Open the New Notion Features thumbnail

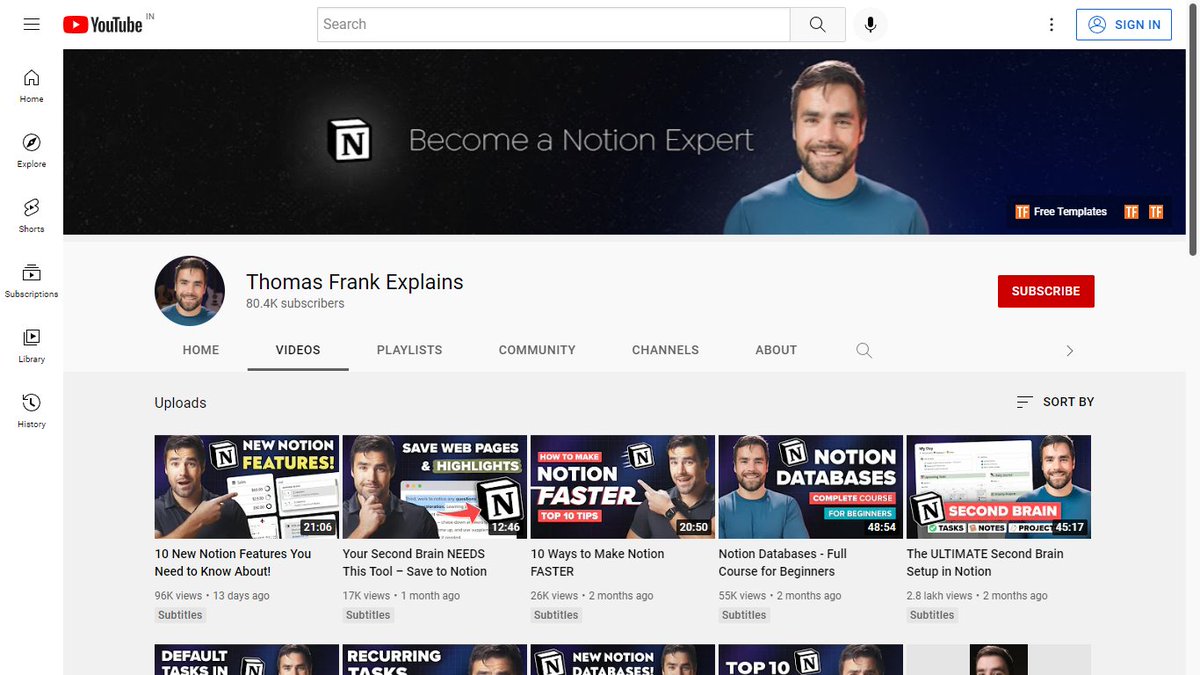tap(247, 487)
